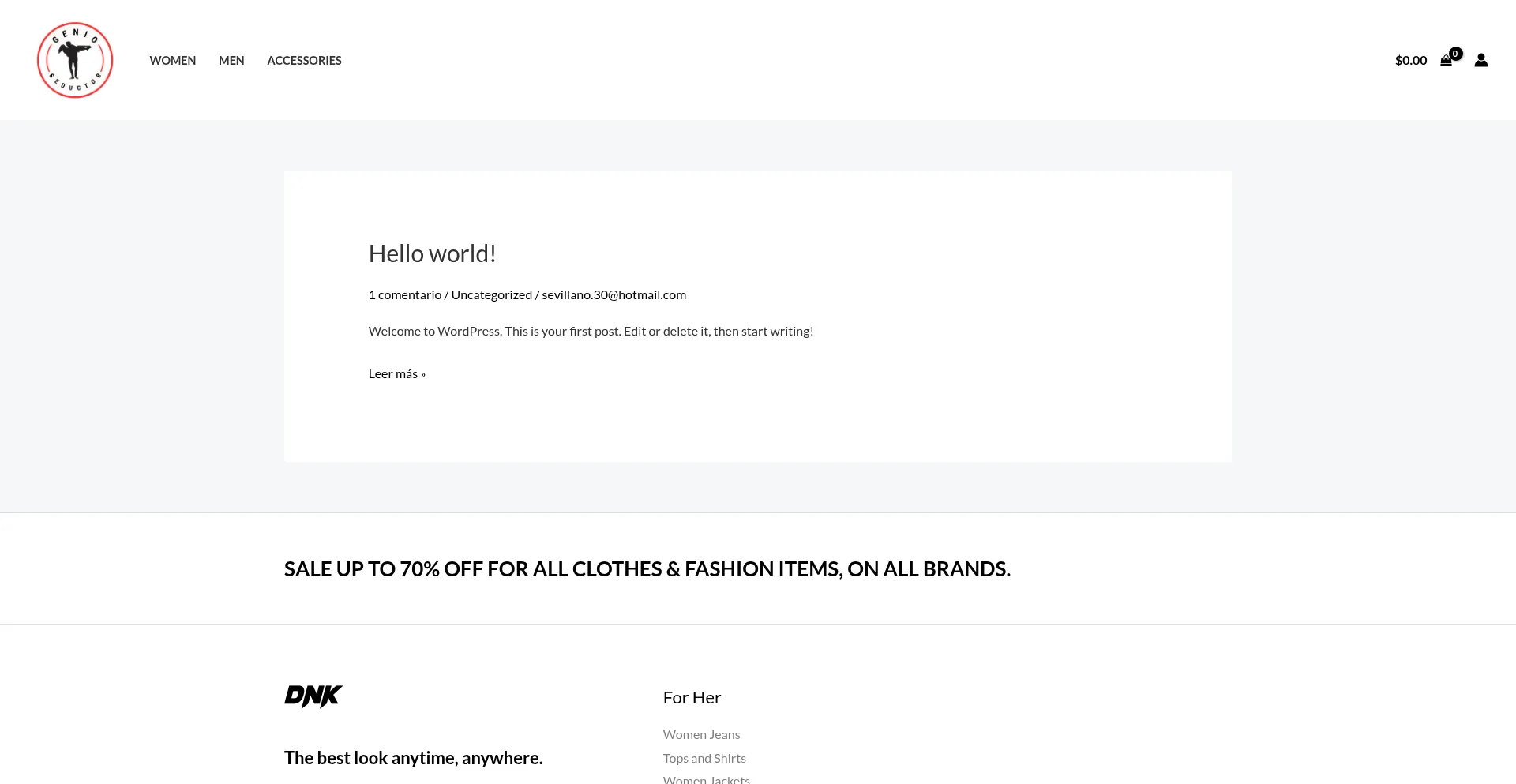The image size is (1516, 784).
Task: View the '1 comentario' link
Action: click(405, 294)
